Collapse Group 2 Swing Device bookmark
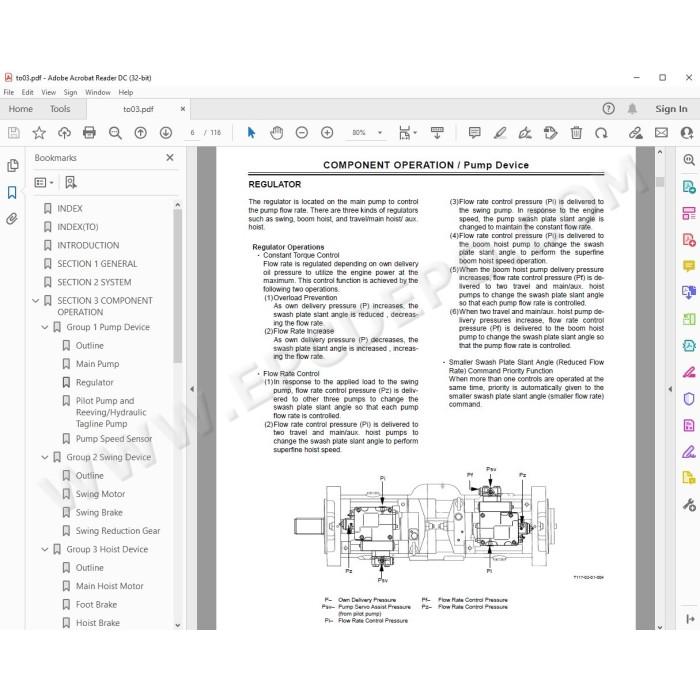 tap(45, 457)
